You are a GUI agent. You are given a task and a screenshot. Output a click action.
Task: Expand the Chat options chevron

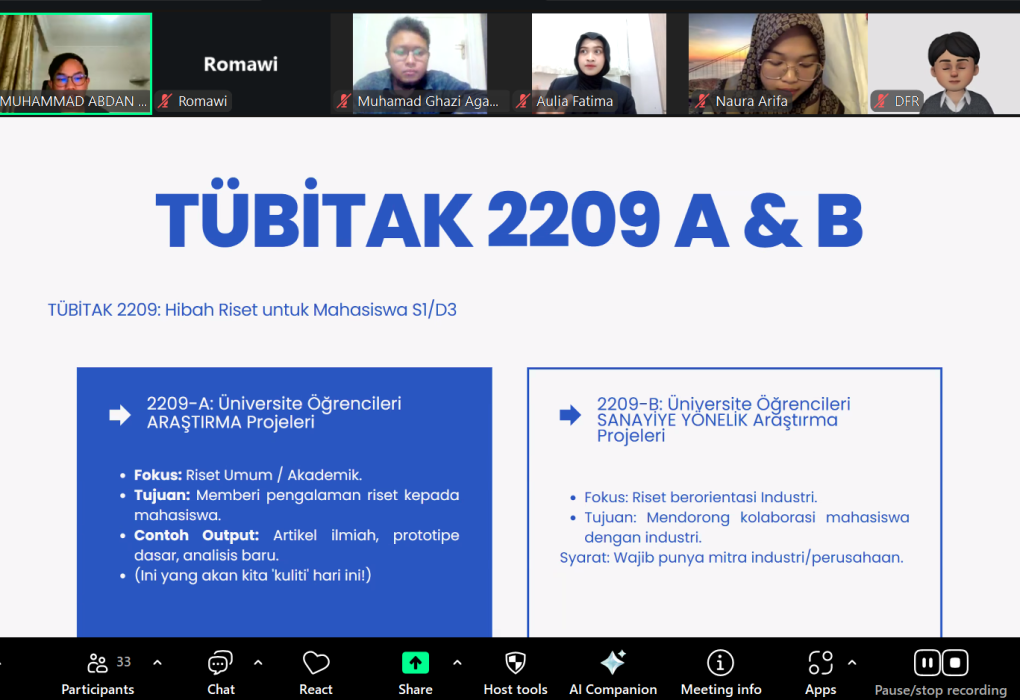click(x=258, y=662)
